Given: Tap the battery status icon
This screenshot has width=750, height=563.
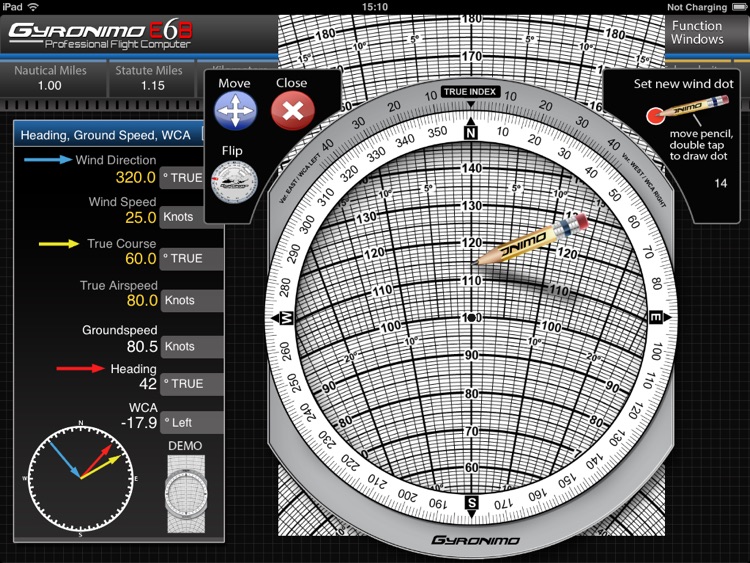Looking at the screenshot, I should tap(739, 7).
